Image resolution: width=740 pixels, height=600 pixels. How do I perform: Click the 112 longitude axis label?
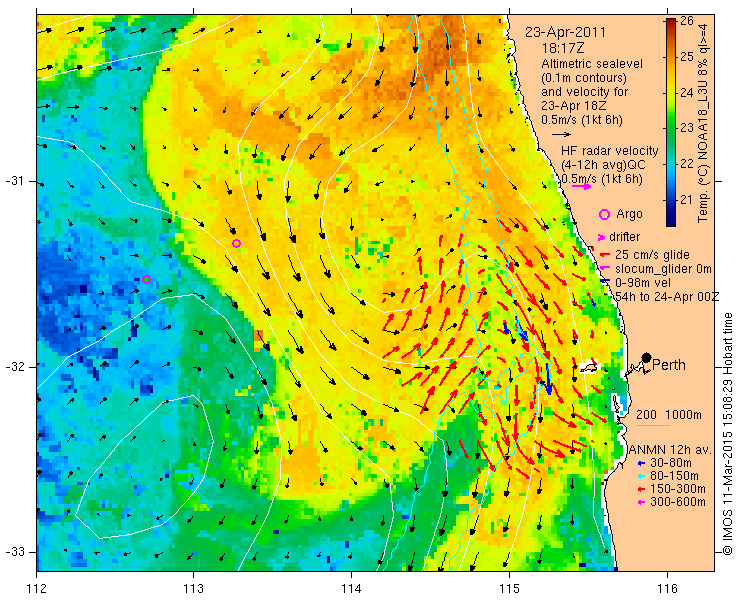pos(36,589)
